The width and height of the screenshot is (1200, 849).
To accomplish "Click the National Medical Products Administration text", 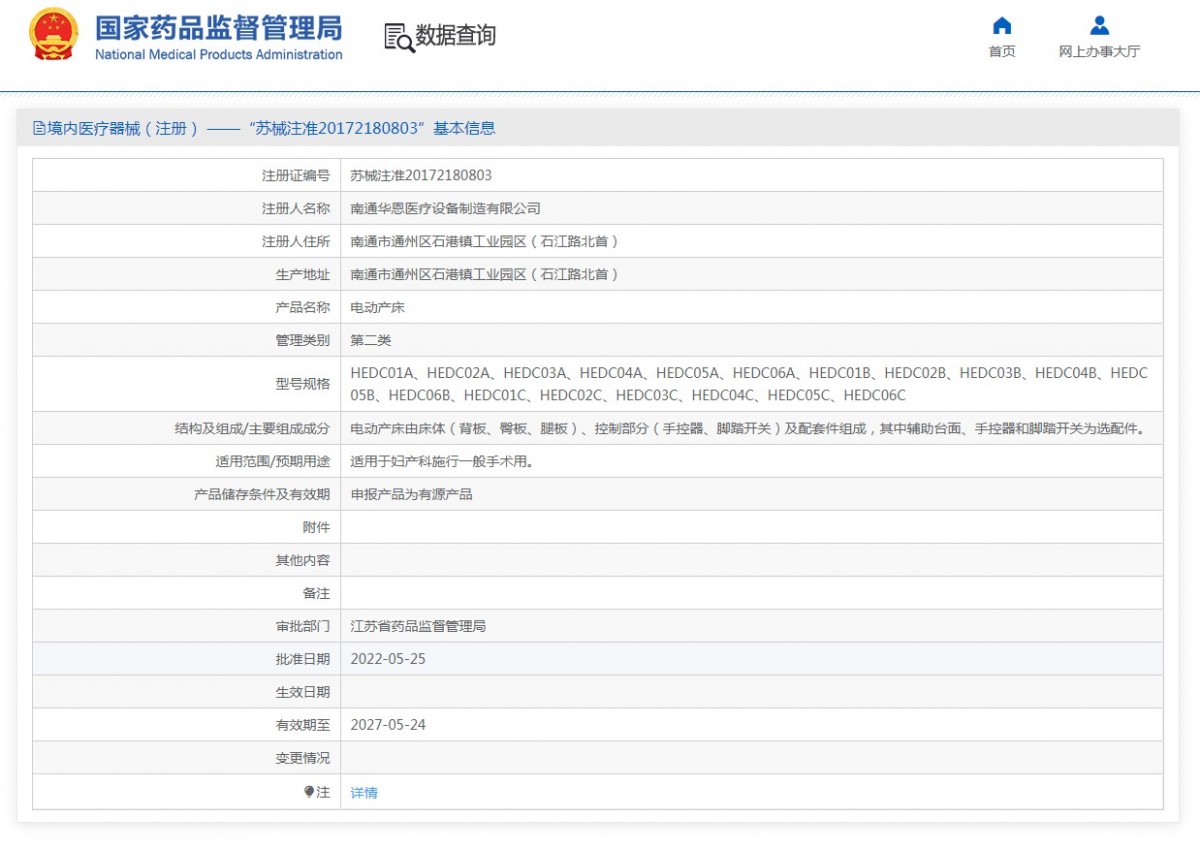I will (218, 55).
